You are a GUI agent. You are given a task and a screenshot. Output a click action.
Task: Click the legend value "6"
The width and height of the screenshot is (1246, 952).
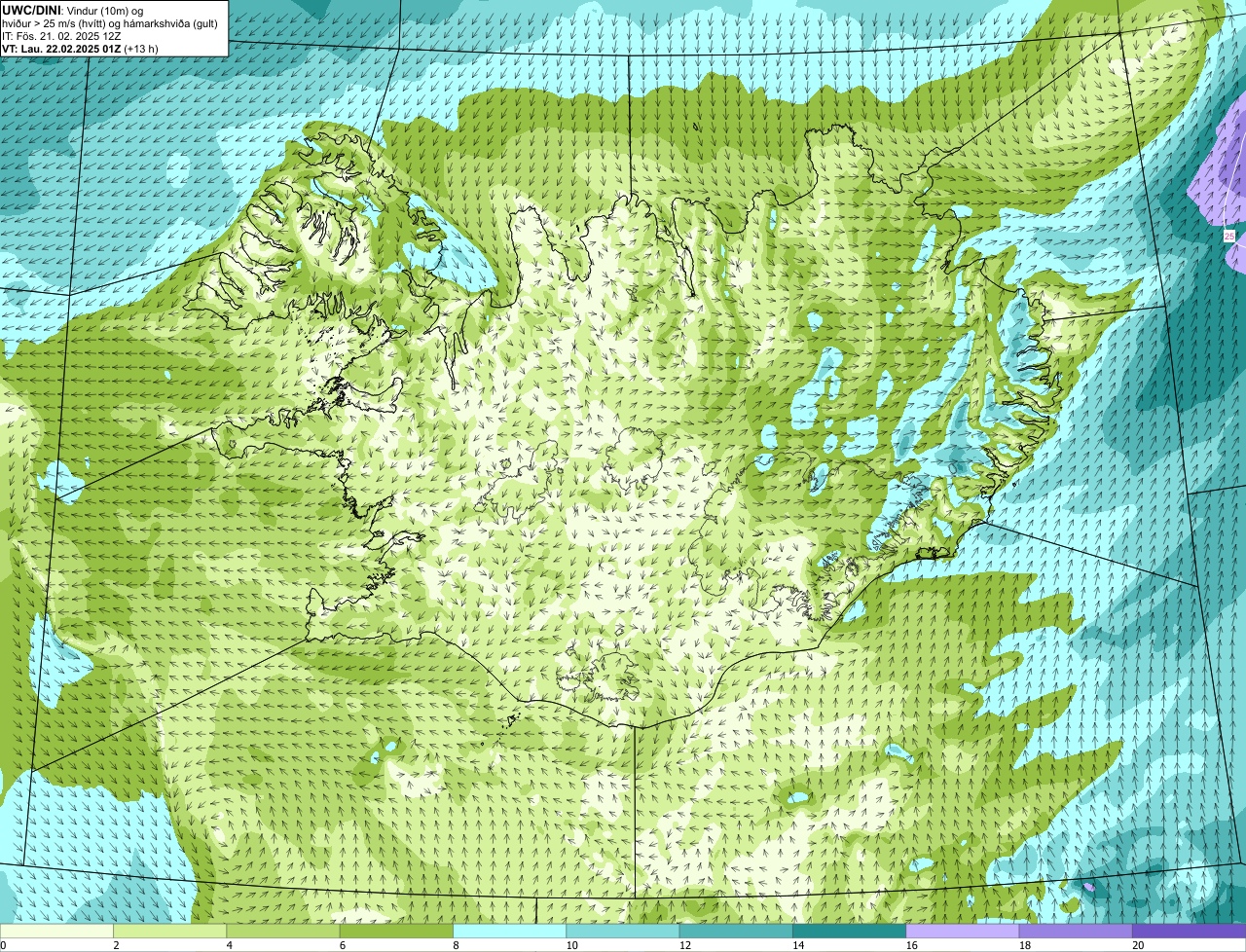coord(342,945)
